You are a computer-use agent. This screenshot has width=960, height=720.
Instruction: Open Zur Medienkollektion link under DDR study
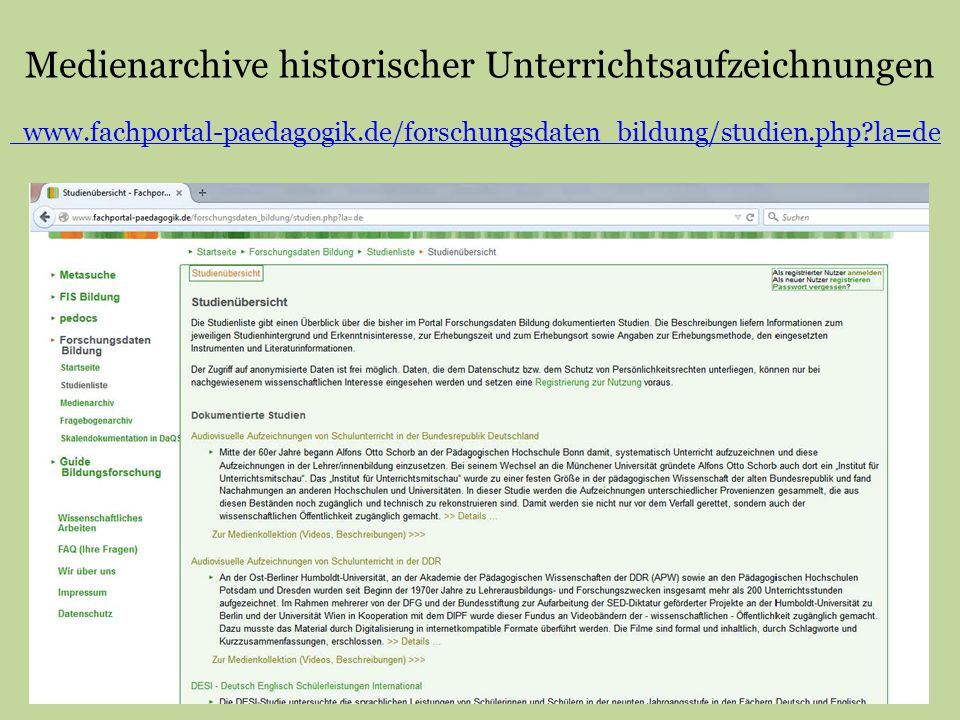tap(318, 660)
